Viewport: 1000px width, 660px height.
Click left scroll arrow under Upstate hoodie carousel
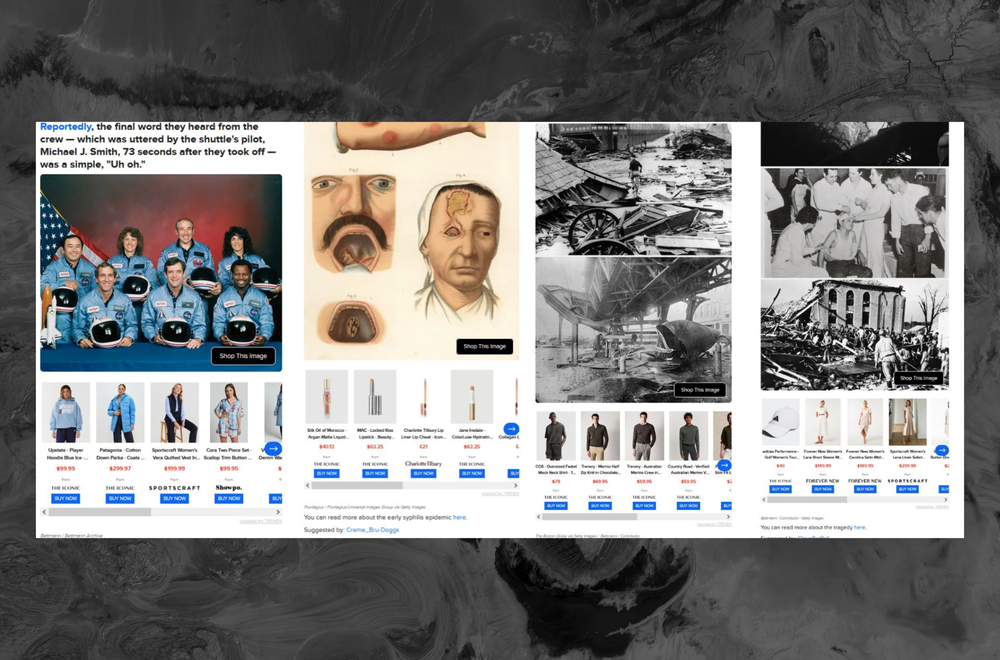click(44, 511)
